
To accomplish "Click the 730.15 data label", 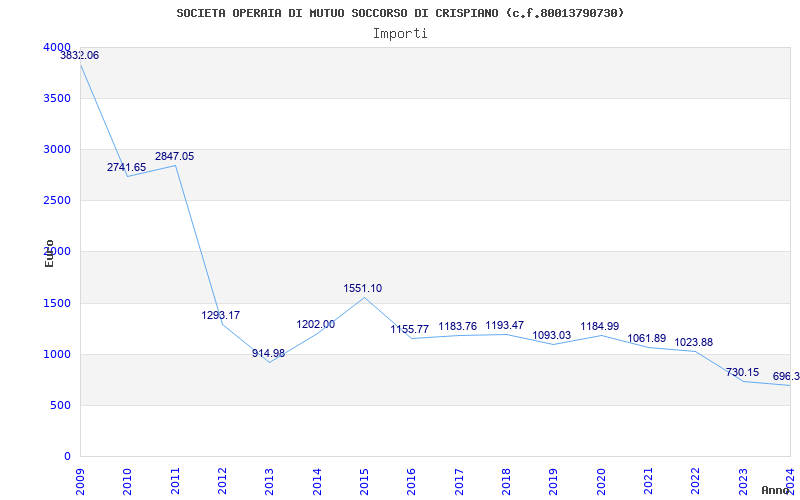I will pos(742,373).
